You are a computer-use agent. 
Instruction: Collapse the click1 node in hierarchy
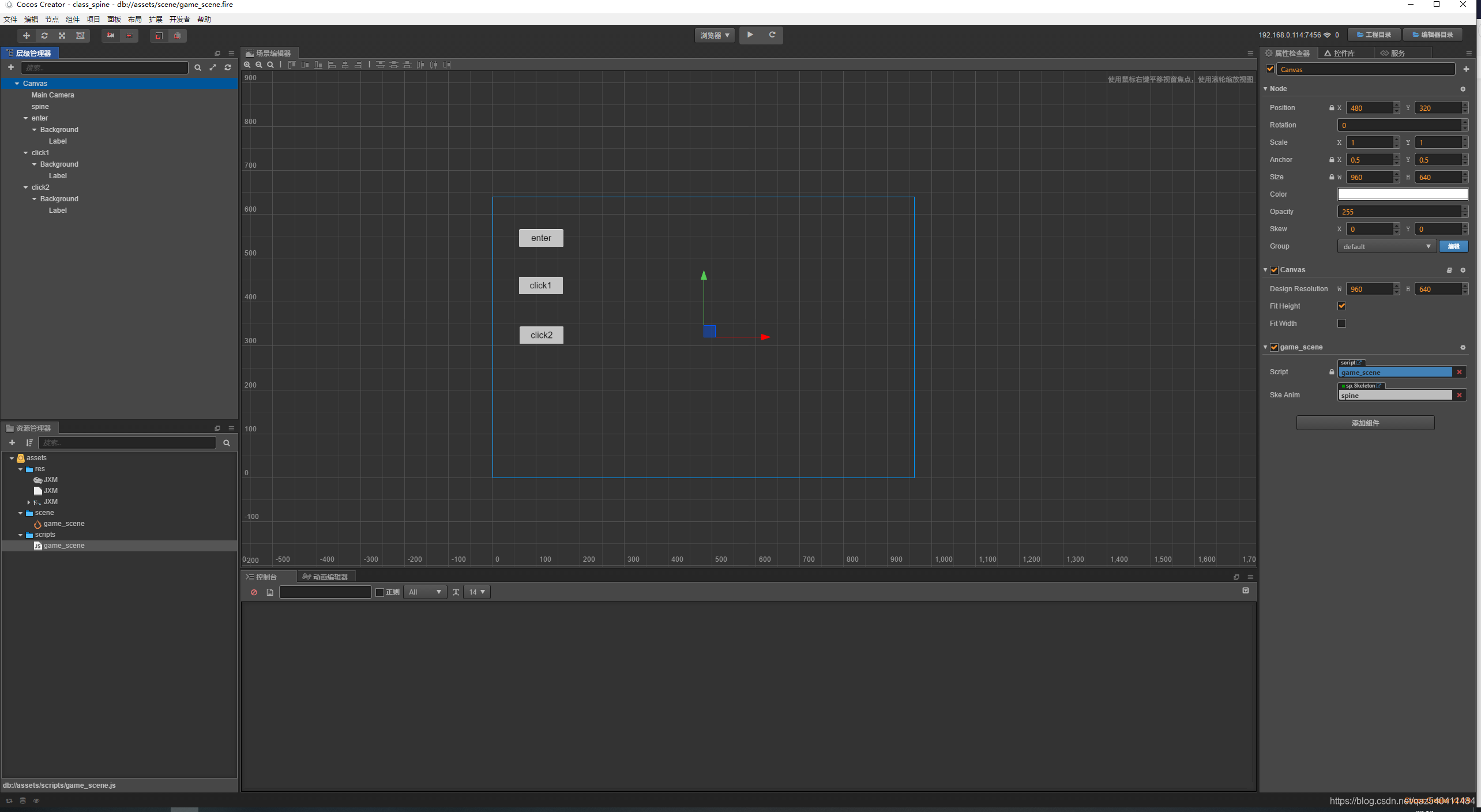click(x=25, y=153)
